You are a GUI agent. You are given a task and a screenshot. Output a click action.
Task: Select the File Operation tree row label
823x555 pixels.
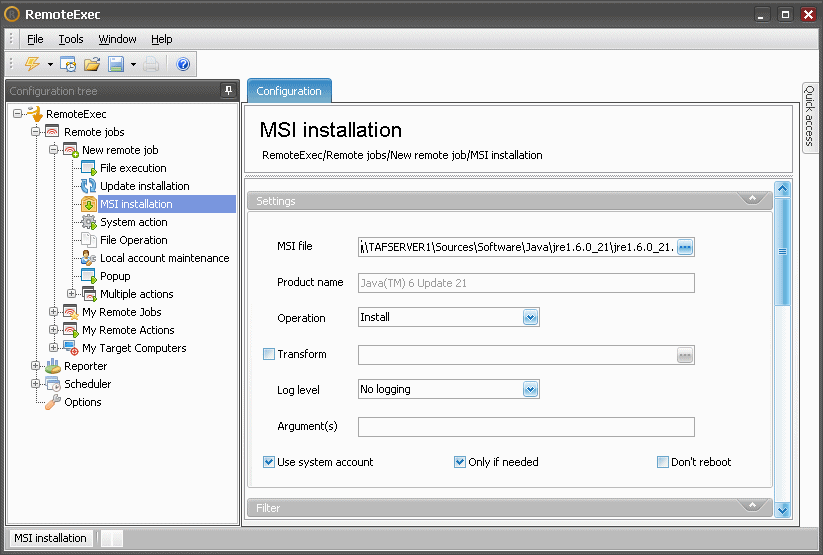coord(134,240)
